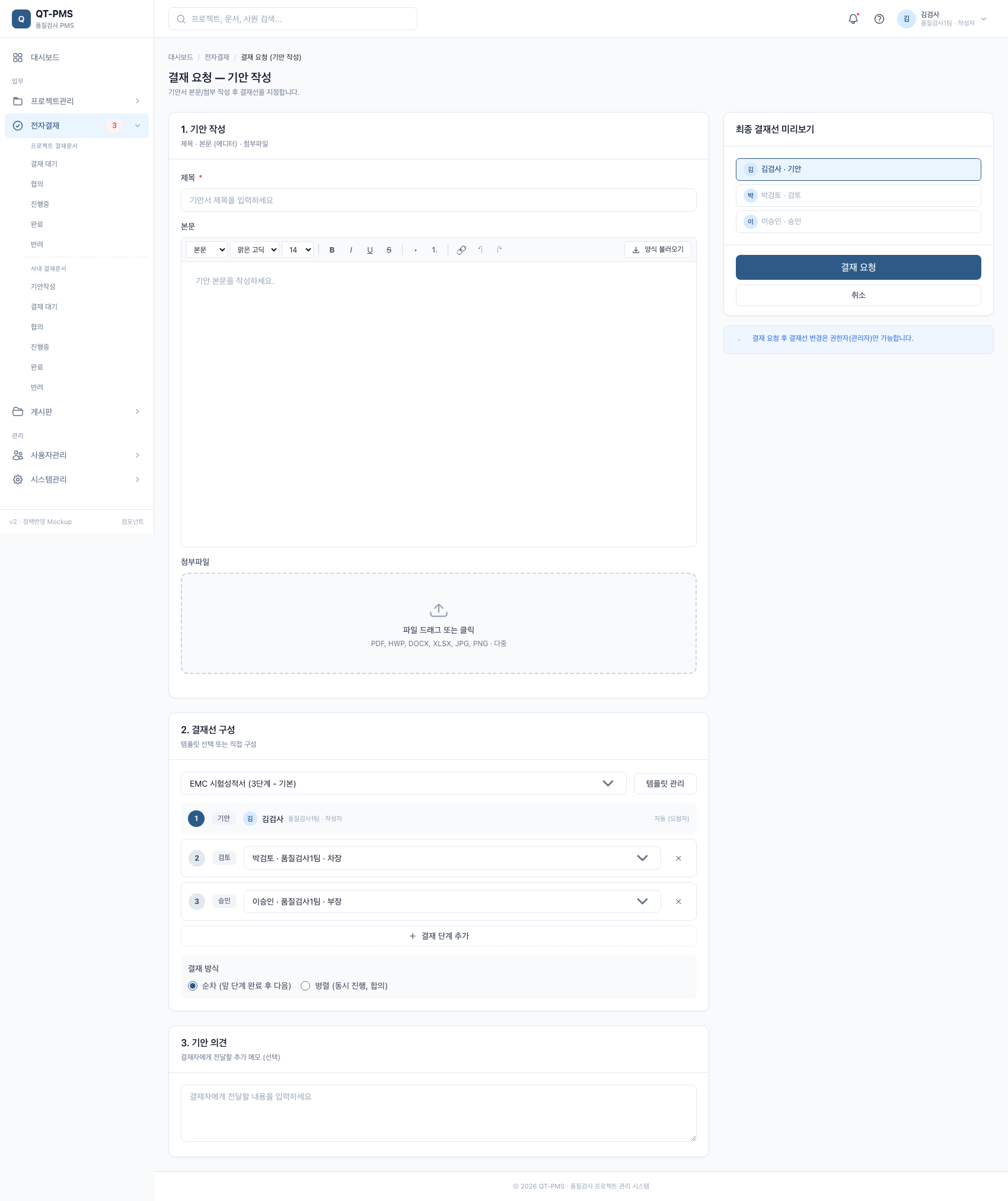Click 결재 단계 추가 button
Screen dimensions: 1008x1201
click(x=439, y=936)
